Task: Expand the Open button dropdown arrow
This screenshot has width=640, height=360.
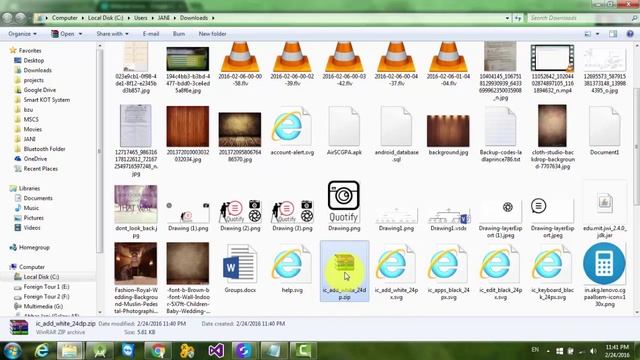Action: coord(80,34)
